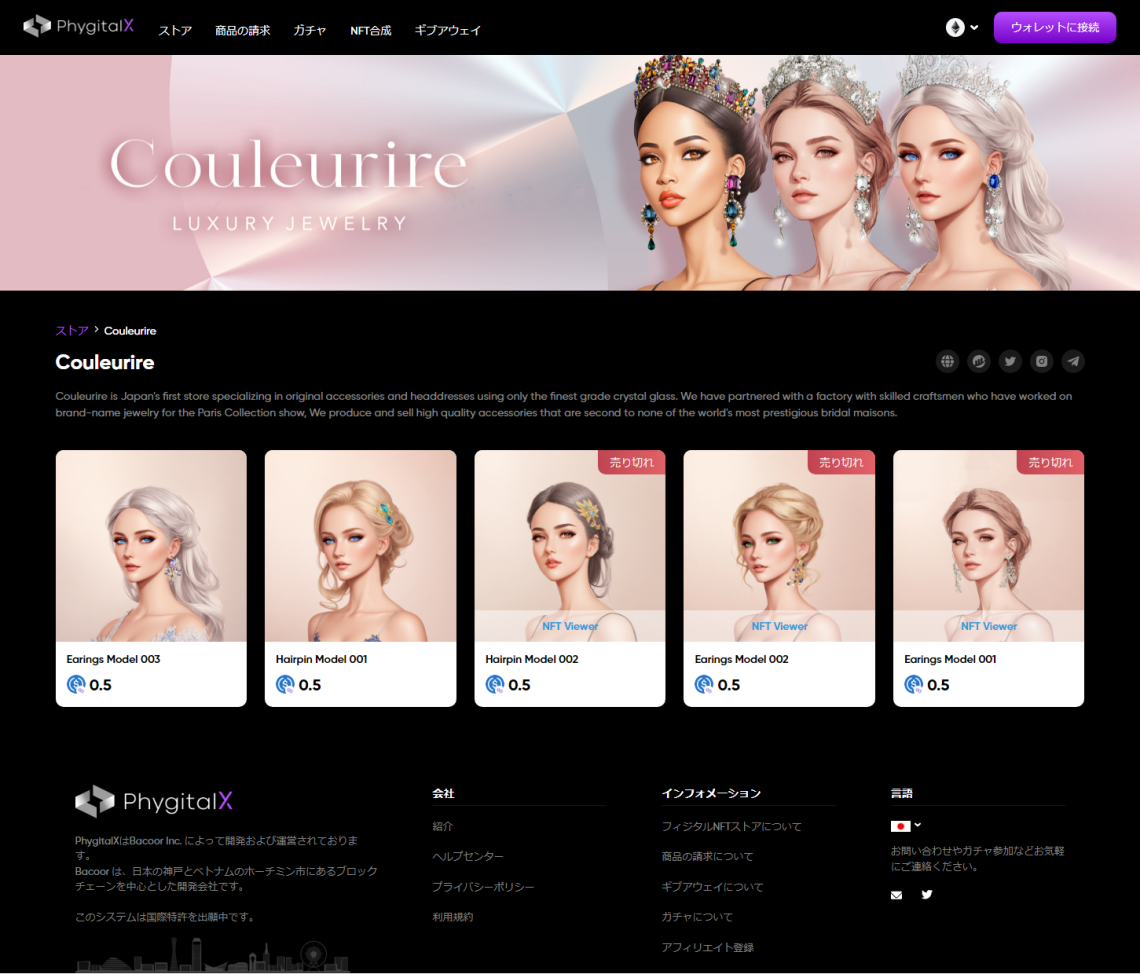Image resolution: width=1140 pixels, height=974 pixels.
Task: Open the 紹介 footer link
Action: (x=443, y=826)
